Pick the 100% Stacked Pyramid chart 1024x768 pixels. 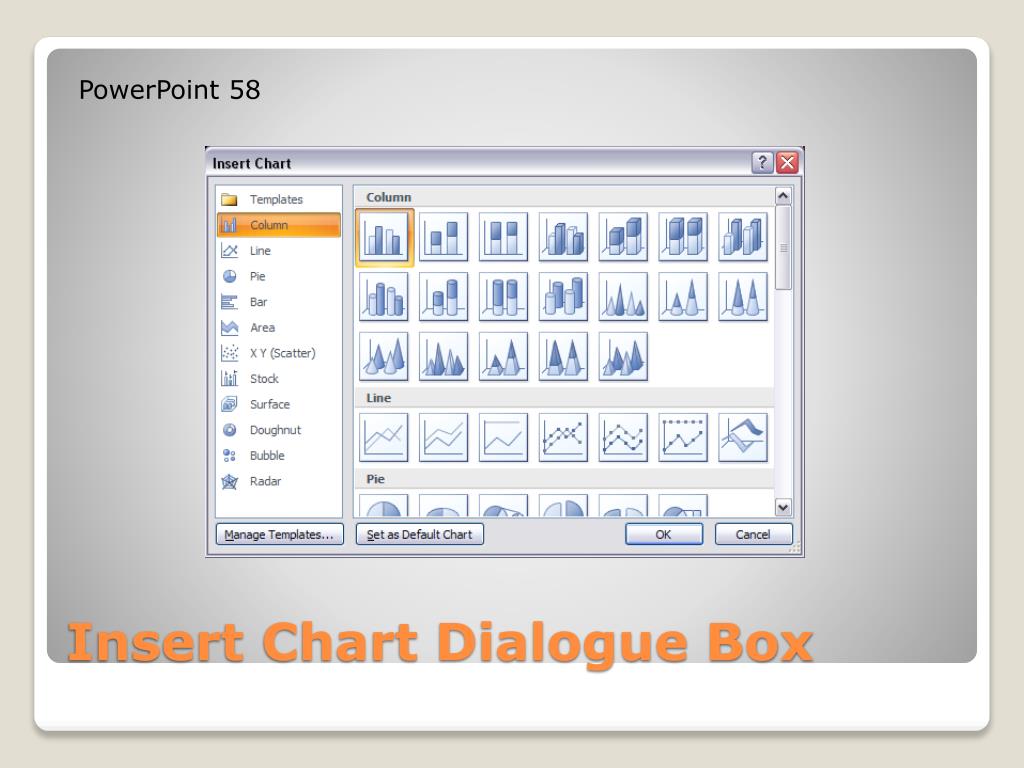(x=563, y=357)
